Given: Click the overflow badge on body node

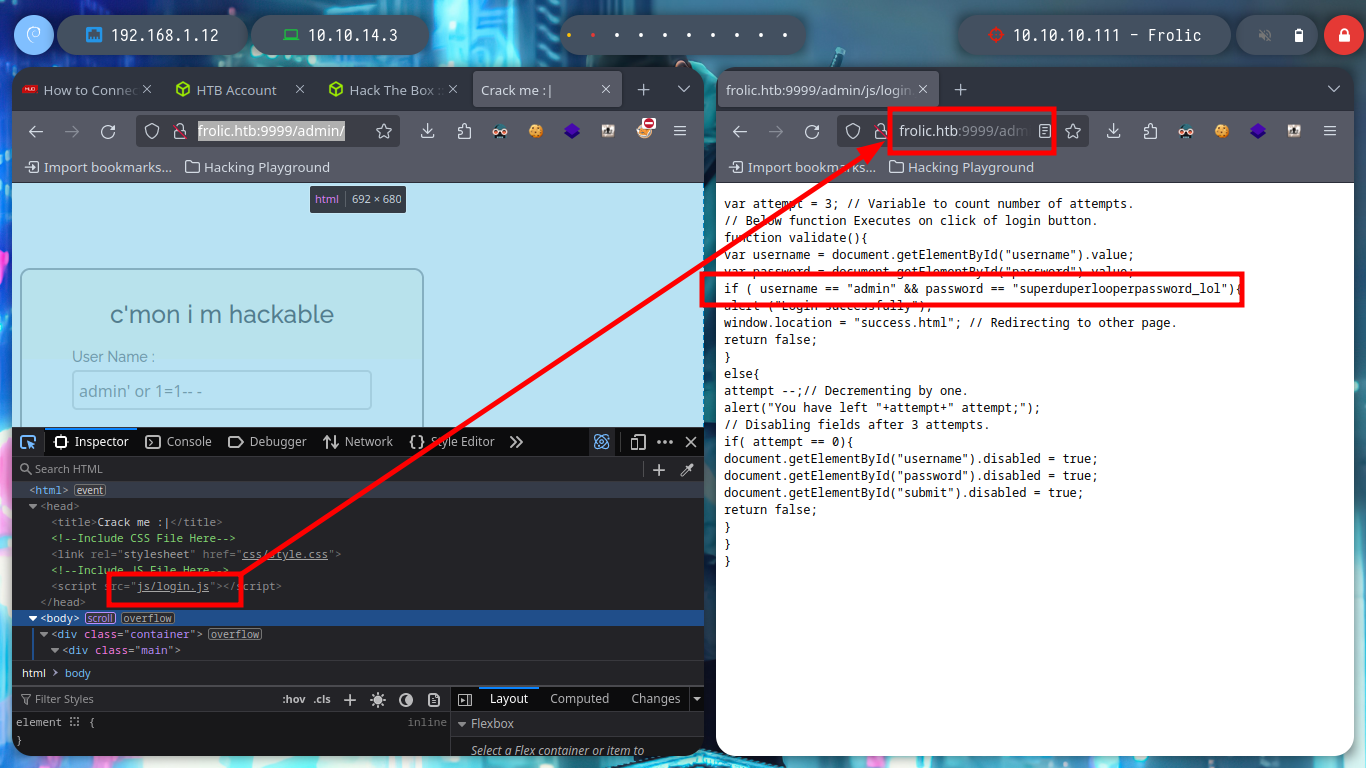Looking at the screenshot, I should (x=148, y=619).
